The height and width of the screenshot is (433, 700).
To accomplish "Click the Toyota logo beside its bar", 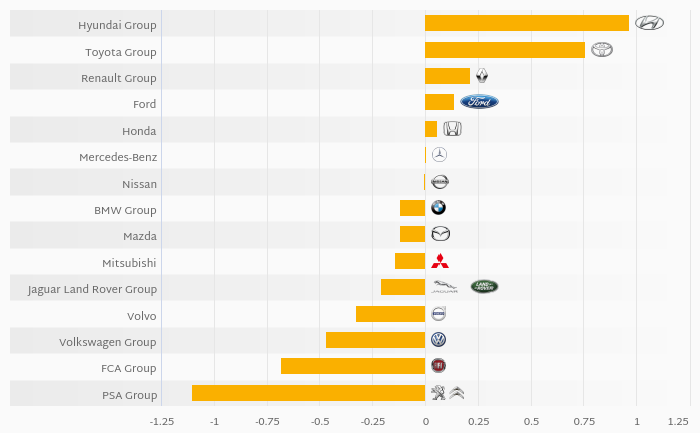I will point(601,50).
